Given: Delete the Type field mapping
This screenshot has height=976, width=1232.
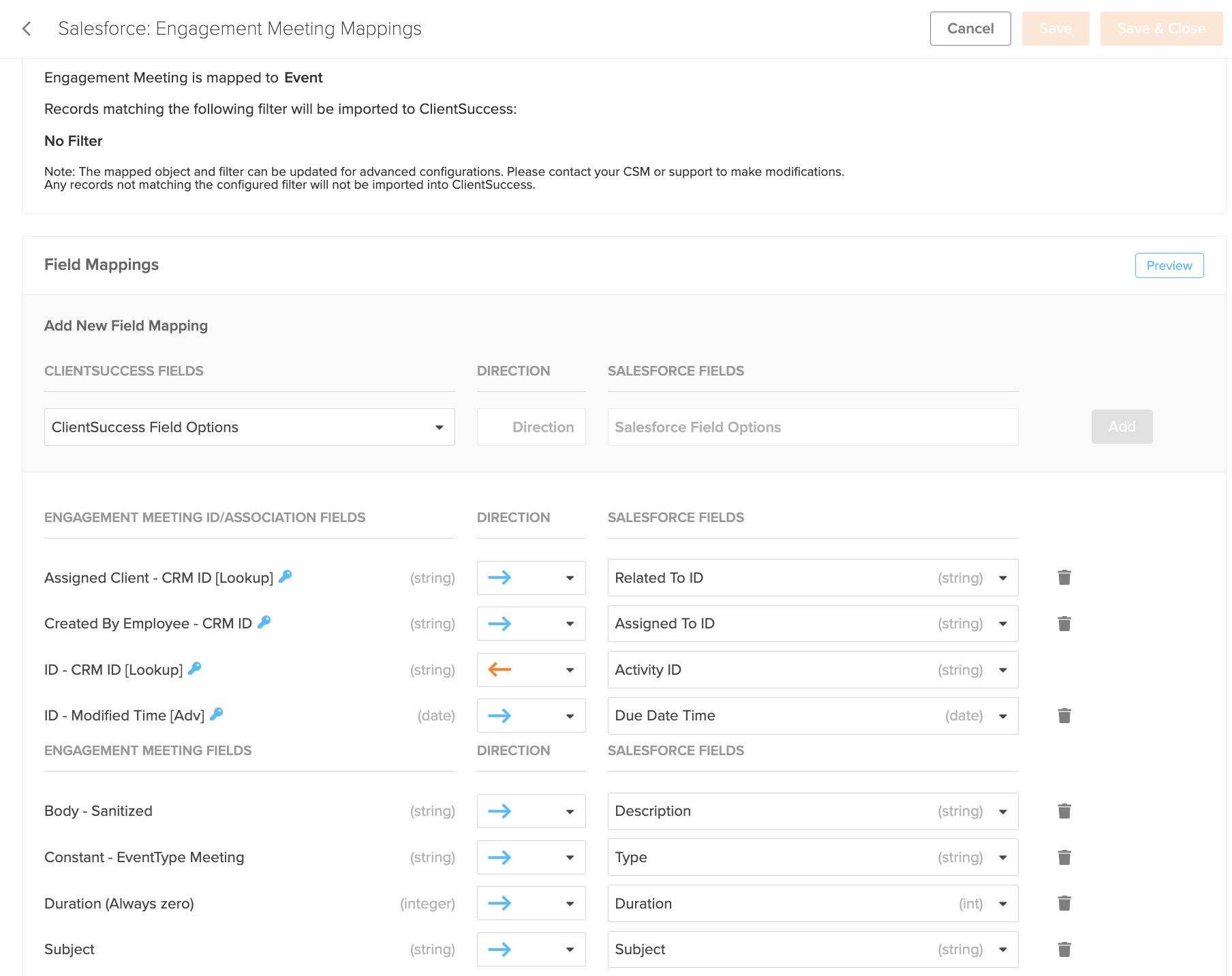Looking at the screenshot, I should [1064, 857].
